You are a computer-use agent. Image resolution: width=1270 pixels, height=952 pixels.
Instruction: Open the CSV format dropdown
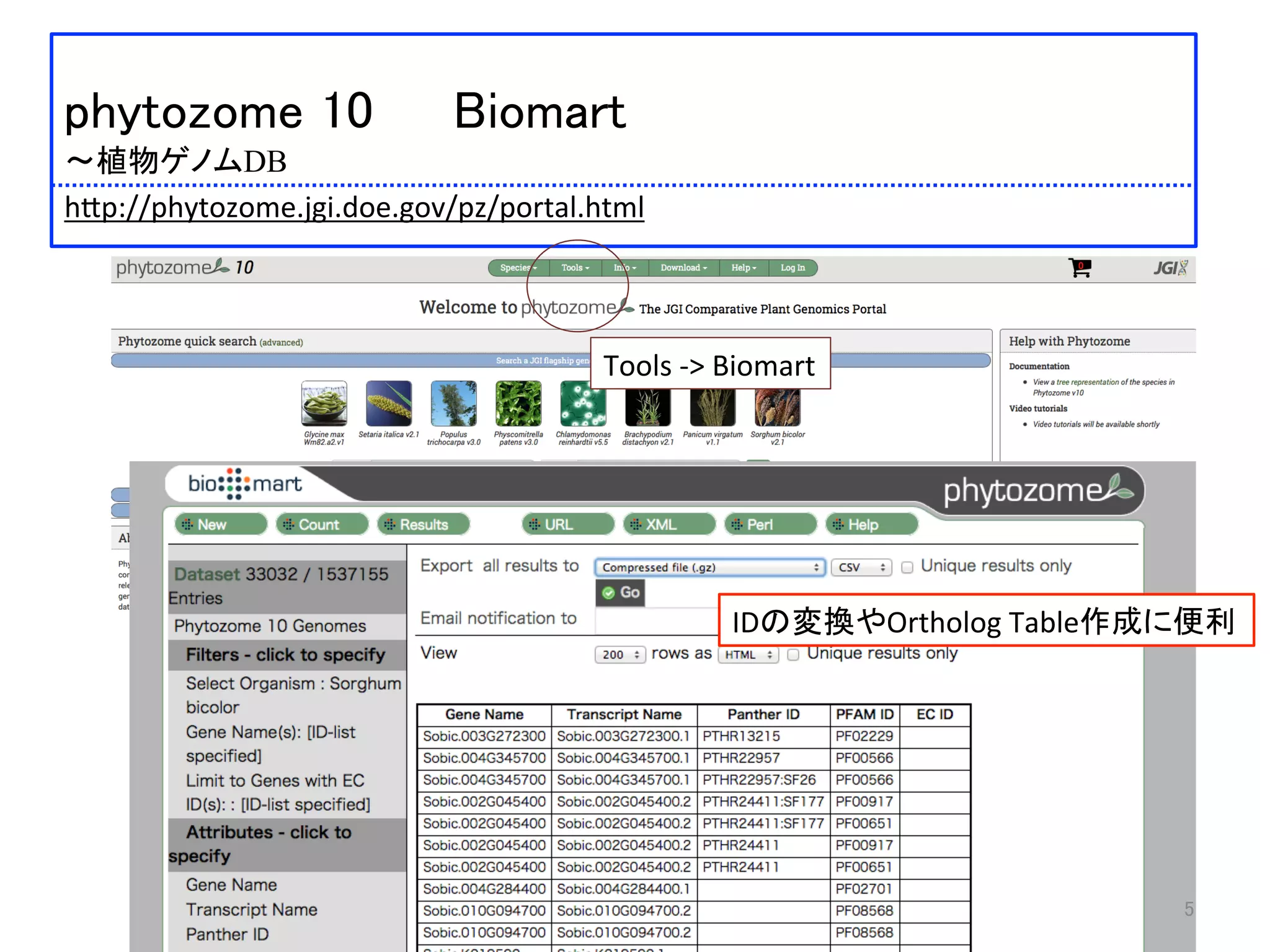click(x=861, y=567)
